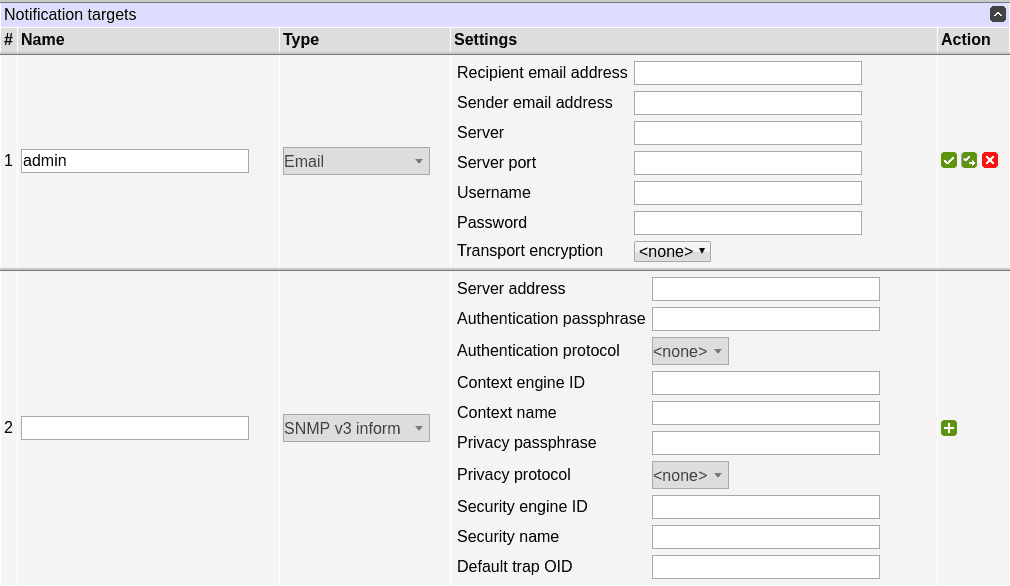This screenshot has width=1010, height=586.
Task: Collapse the Notification targets panel
Action: (997, 14)
